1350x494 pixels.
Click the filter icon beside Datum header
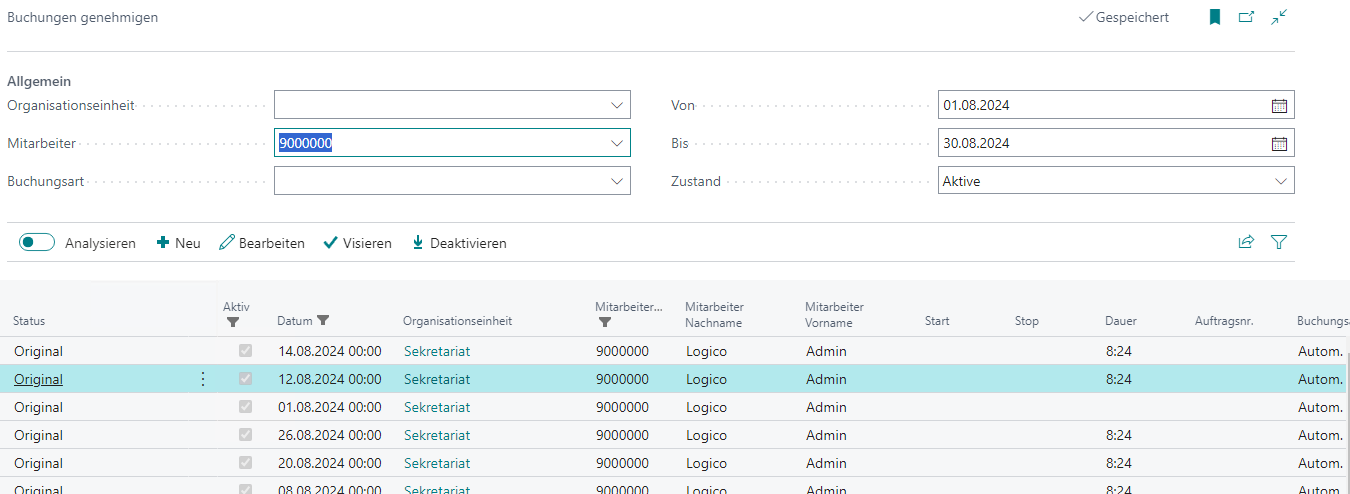[x=323, y=321]
